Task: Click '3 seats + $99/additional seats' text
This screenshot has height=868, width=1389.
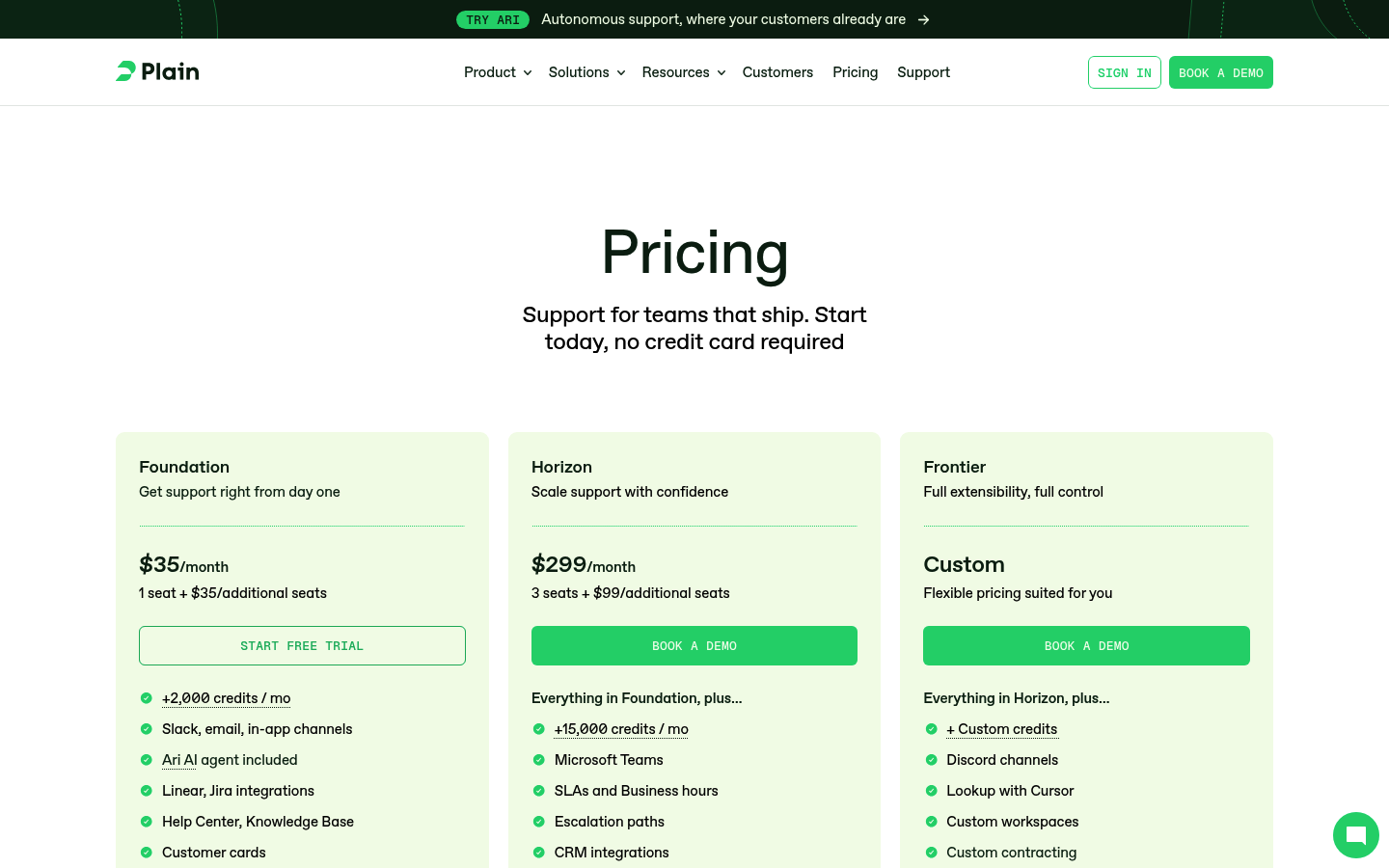Action: [x=631, y=593]
